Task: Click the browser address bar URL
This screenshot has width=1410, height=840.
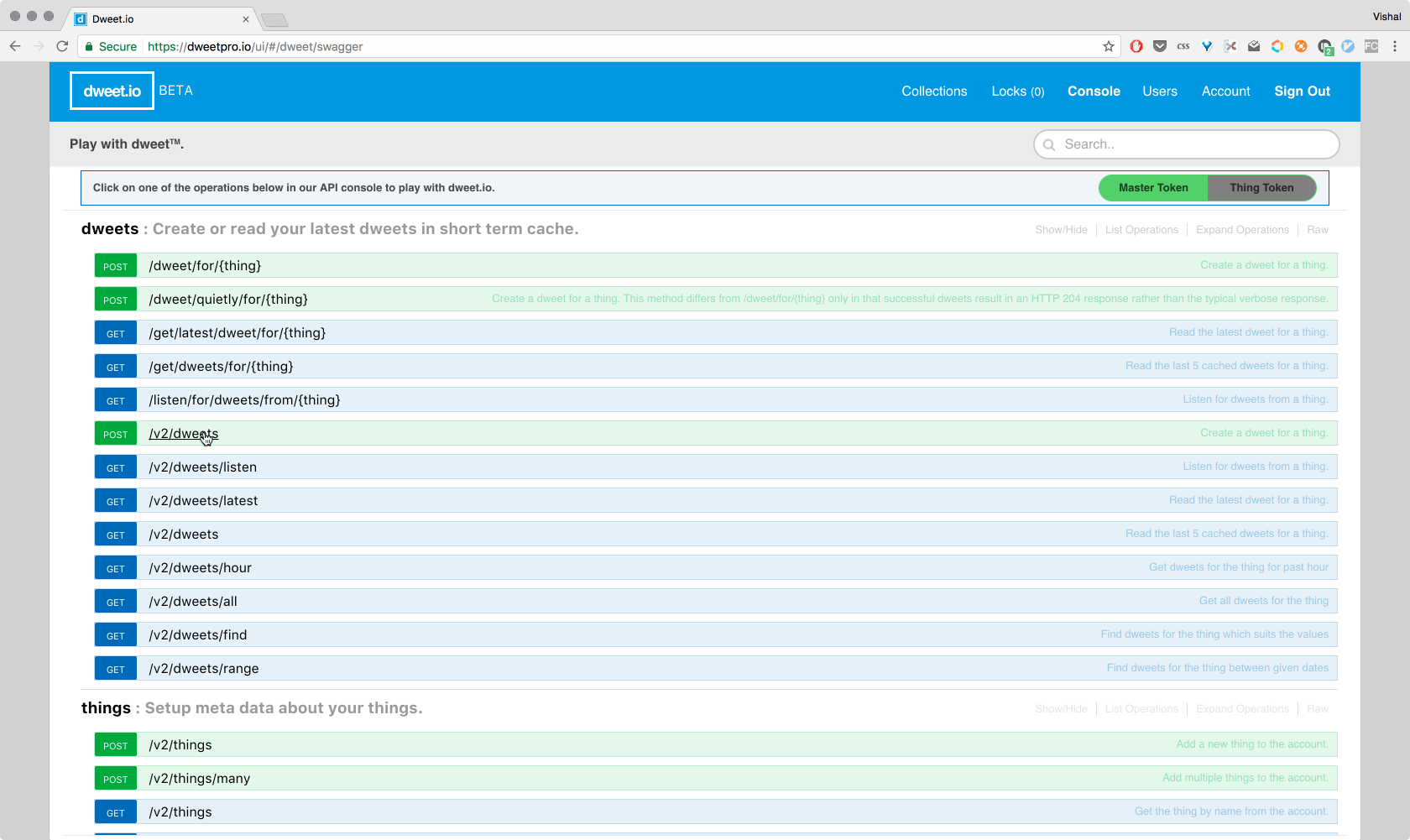Action: [255, 46]
